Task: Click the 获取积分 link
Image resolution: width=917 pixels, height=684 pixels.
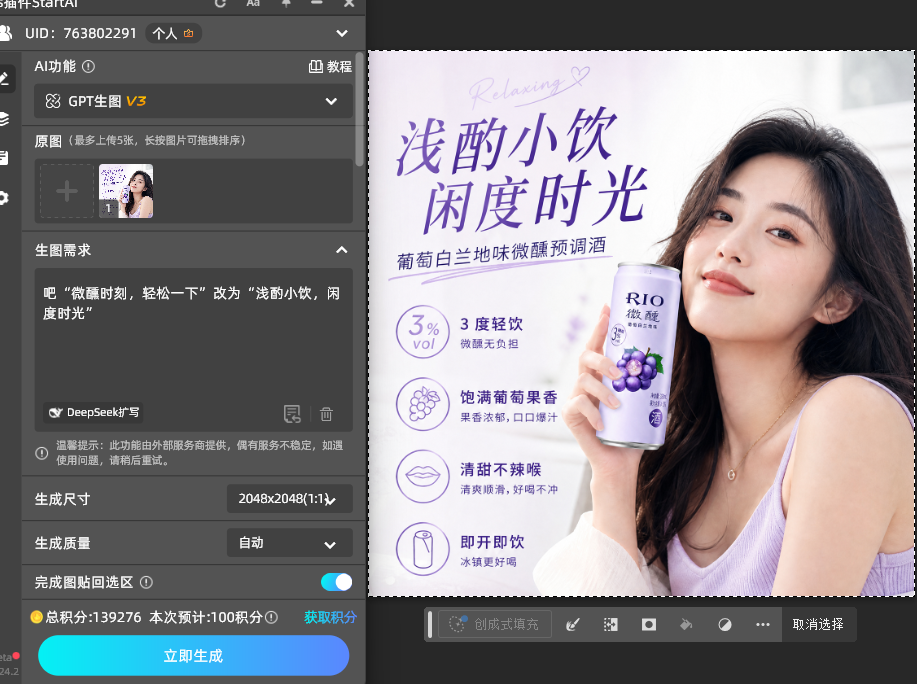Action: (330, 617)
